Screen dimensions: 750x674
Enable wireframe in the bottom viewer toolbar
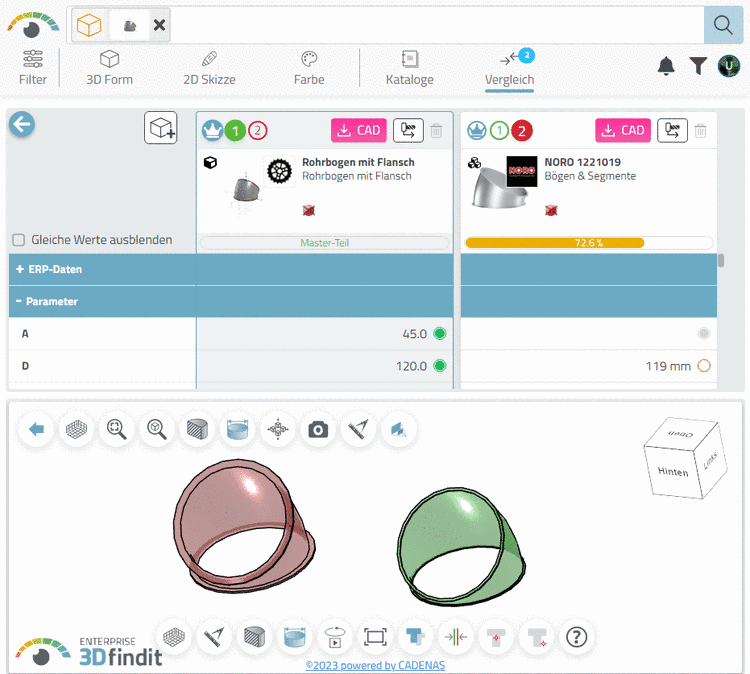[x=174, y=637]
